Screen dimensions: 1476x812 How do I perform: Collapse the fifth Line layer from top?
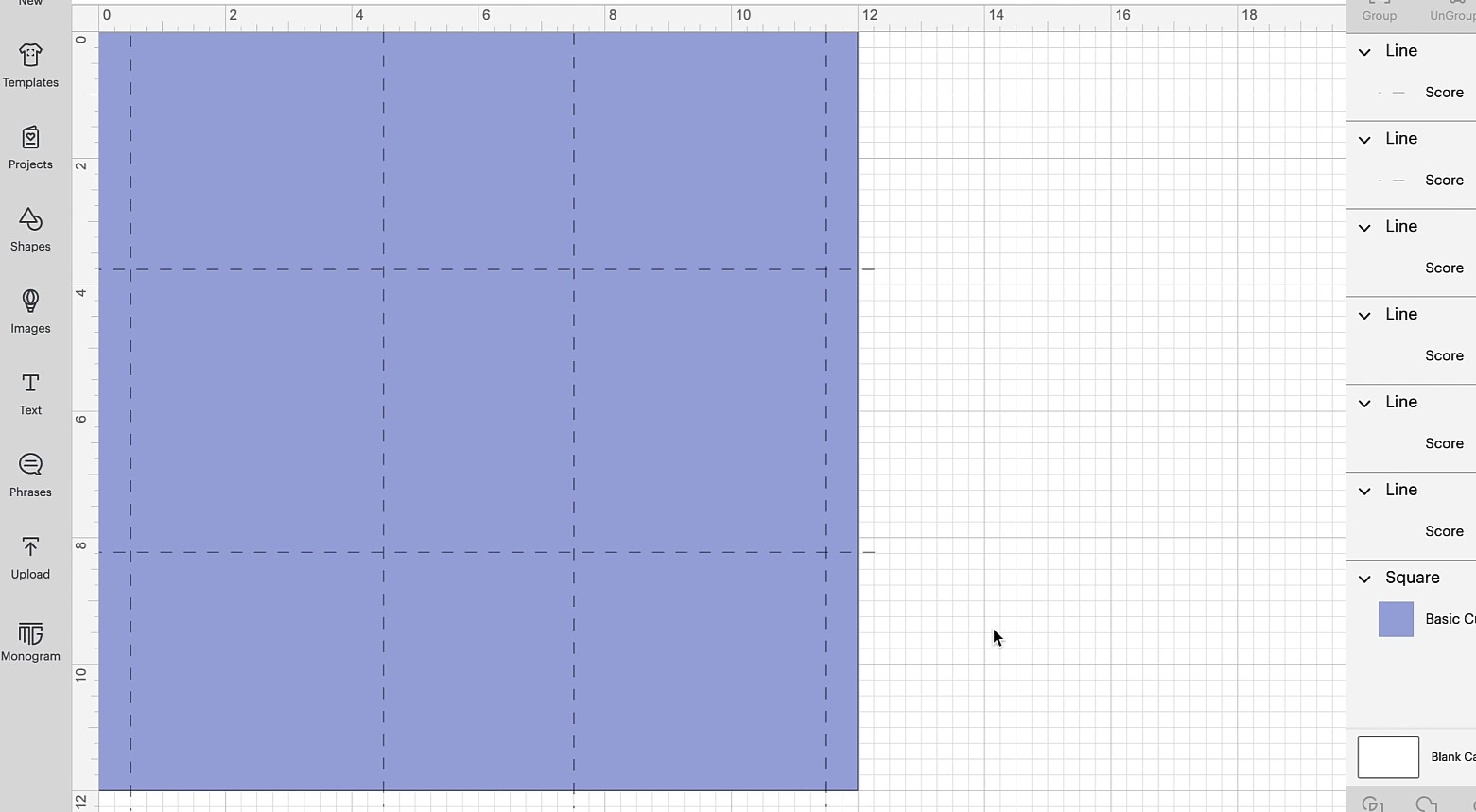1364,404
